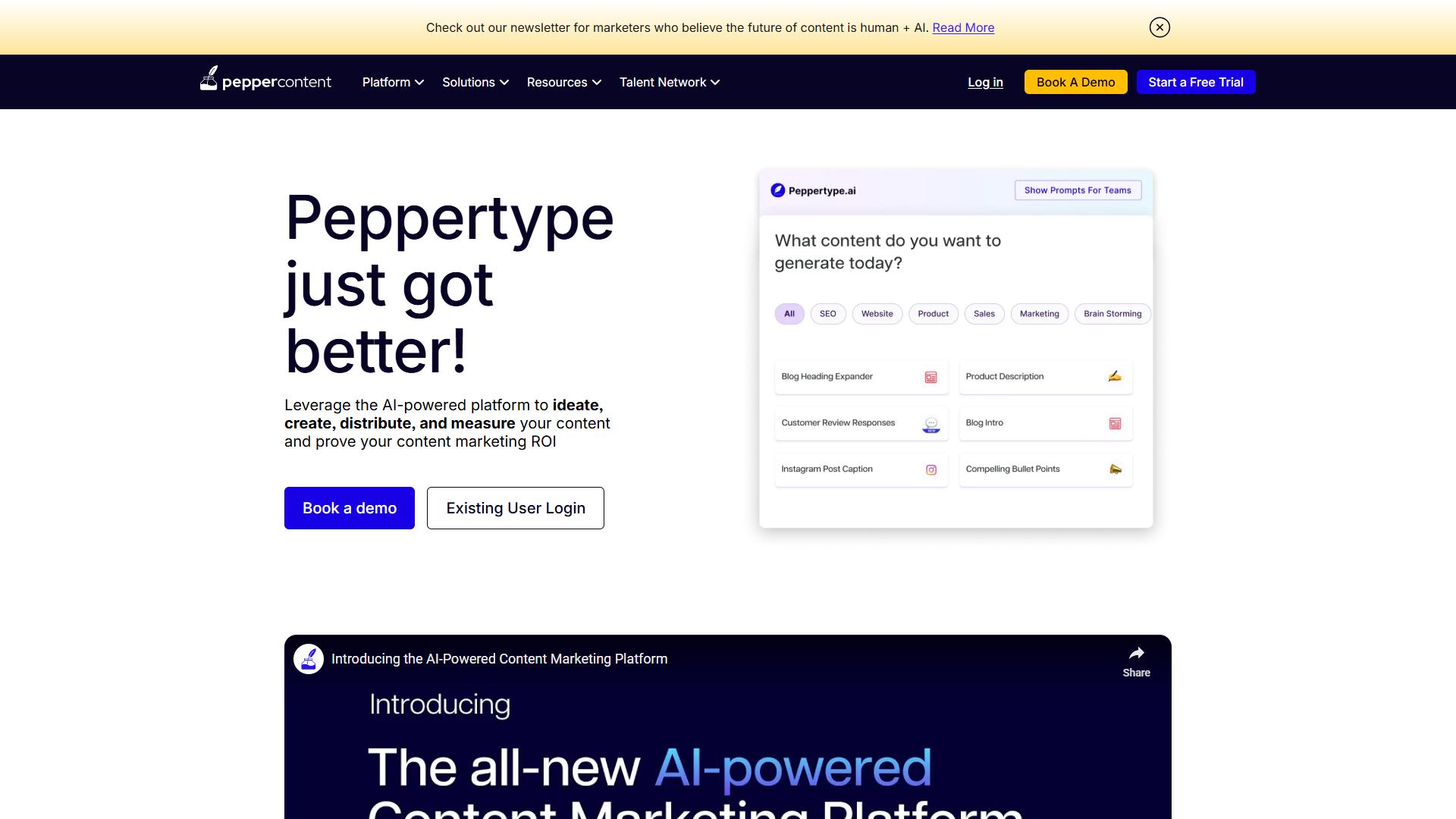Viewport: 1456px width, 819px height.
Task: Click the blue Book a demo button
Action: coord(350,508)
